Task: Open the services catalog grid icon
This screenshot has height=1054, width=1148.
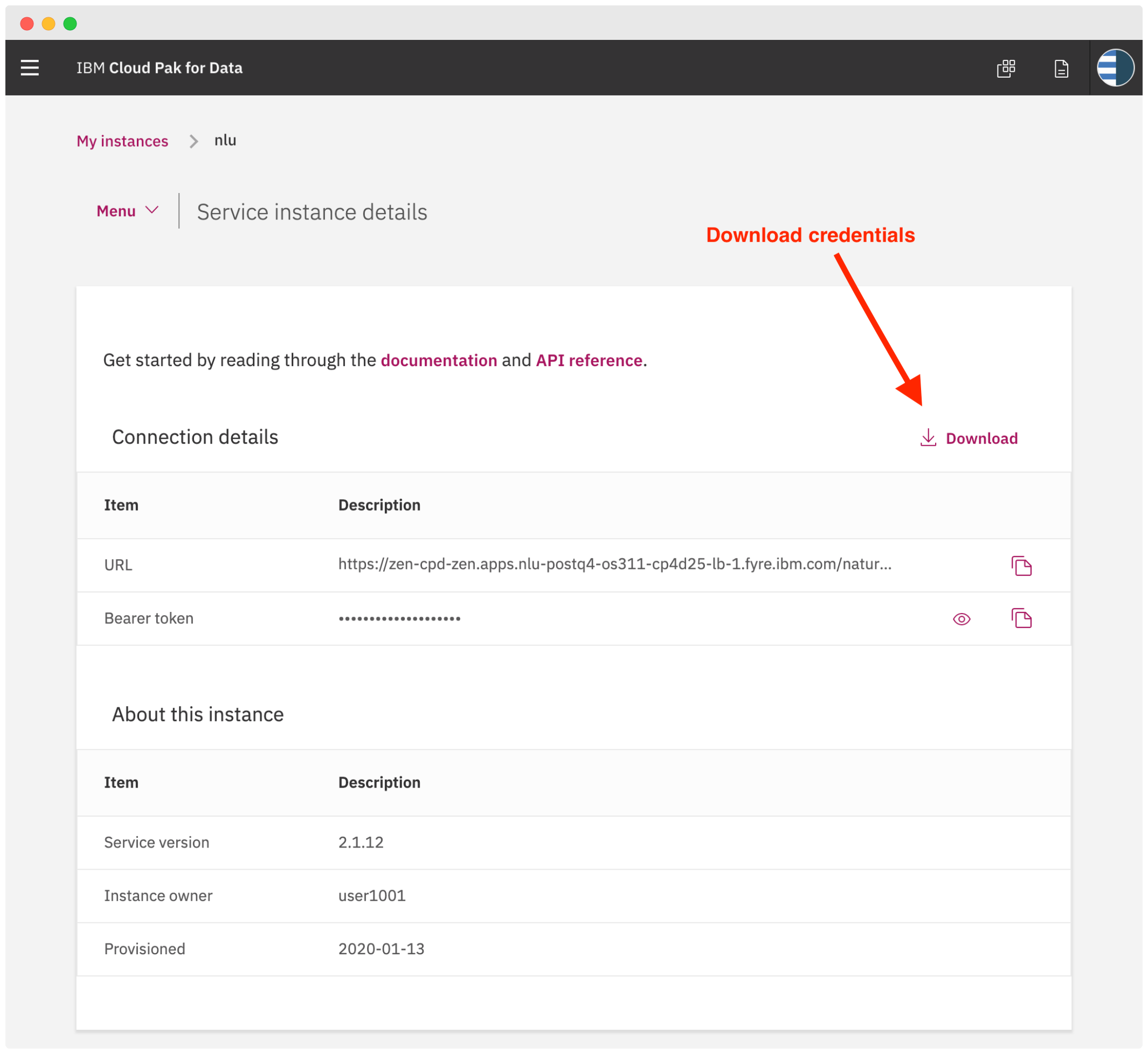Action: (1006, 68)
